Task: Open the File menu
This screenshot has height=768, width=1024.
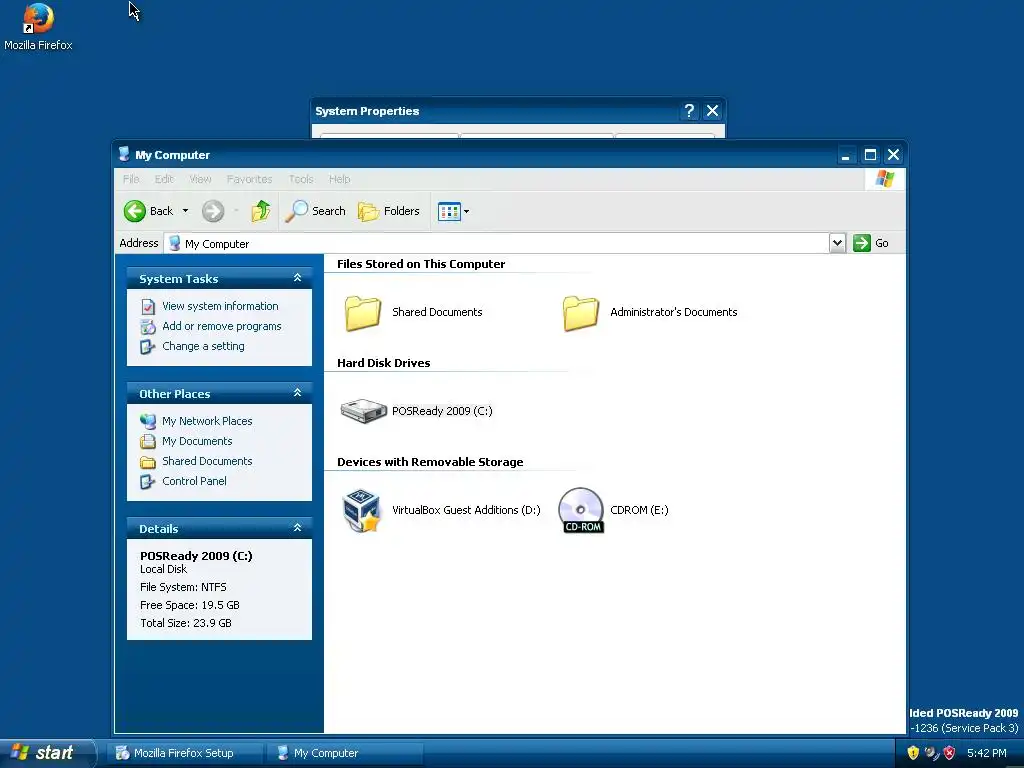Action: [131, 179]
